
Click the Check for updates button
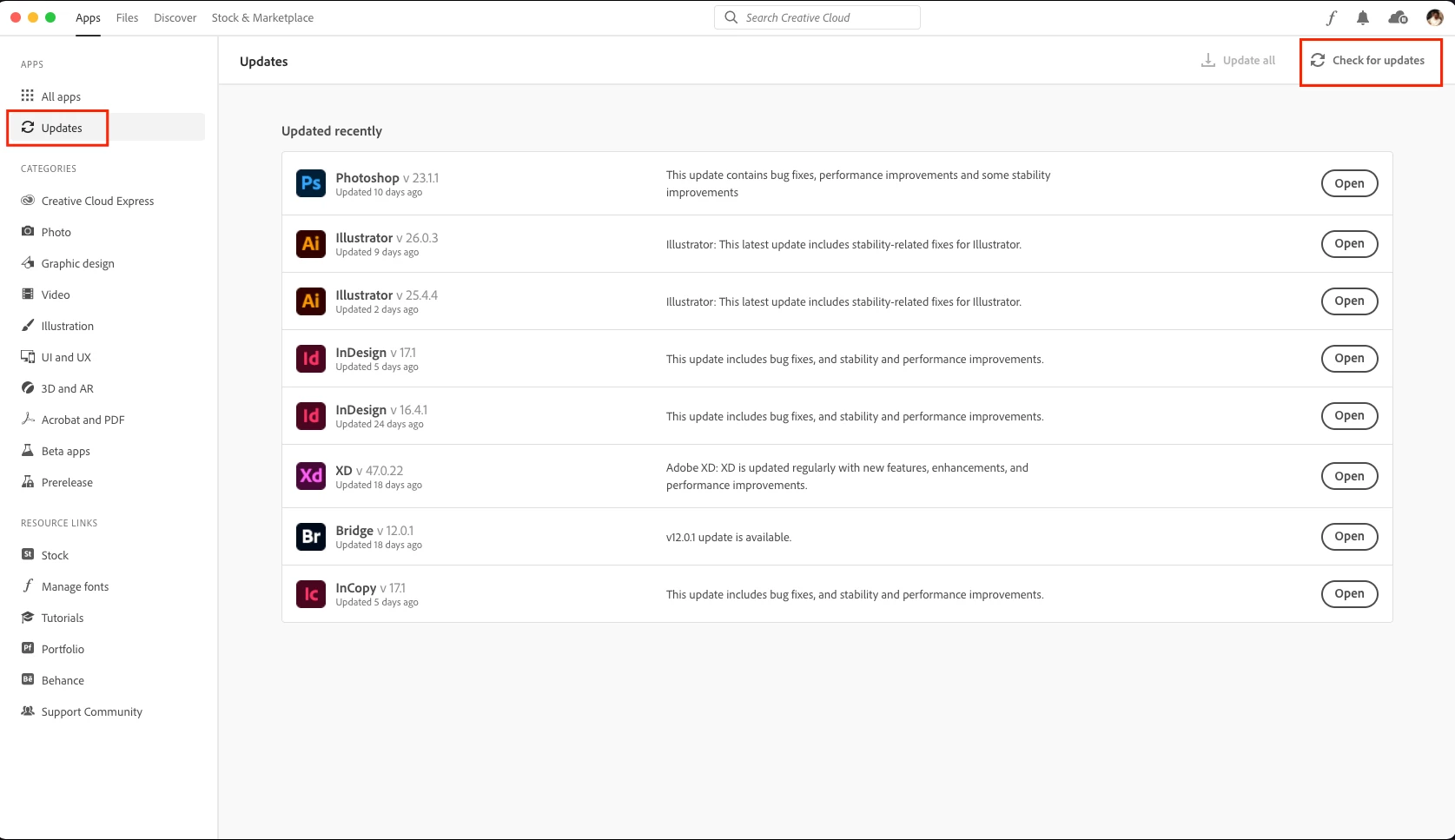pyautogui.click(x=1367, y=61)
